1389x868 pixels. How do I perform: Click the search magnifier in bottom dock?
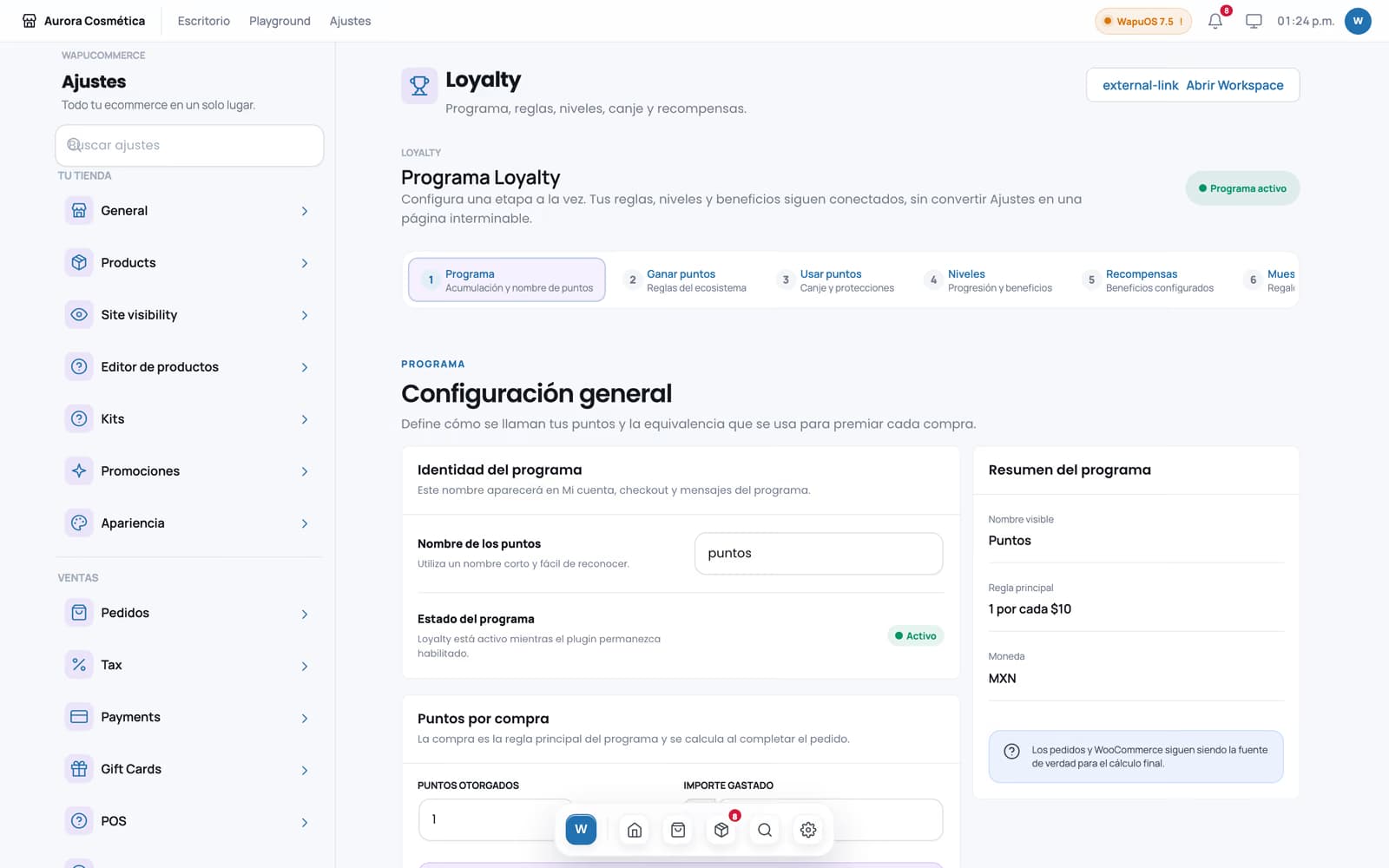pos(765,830)
